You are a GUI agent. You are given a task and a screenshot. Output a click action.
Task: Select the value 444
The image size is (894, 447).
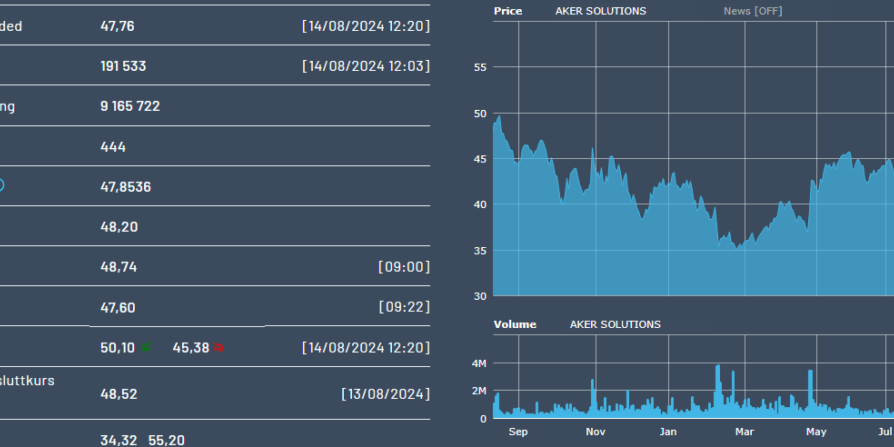coord(113,147)
